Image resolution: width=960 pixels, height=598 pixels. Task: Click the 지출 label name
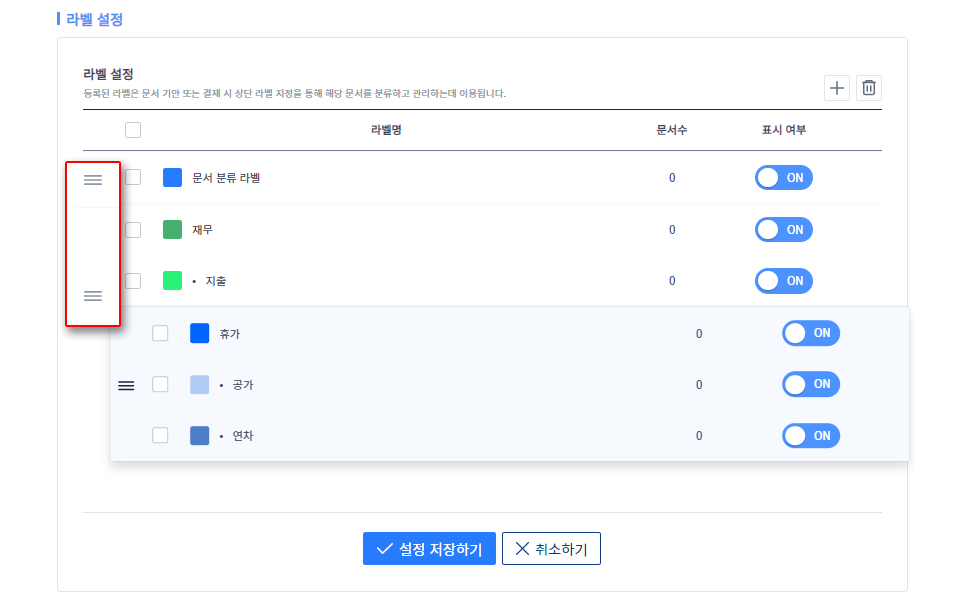click(x=216, y=281)
